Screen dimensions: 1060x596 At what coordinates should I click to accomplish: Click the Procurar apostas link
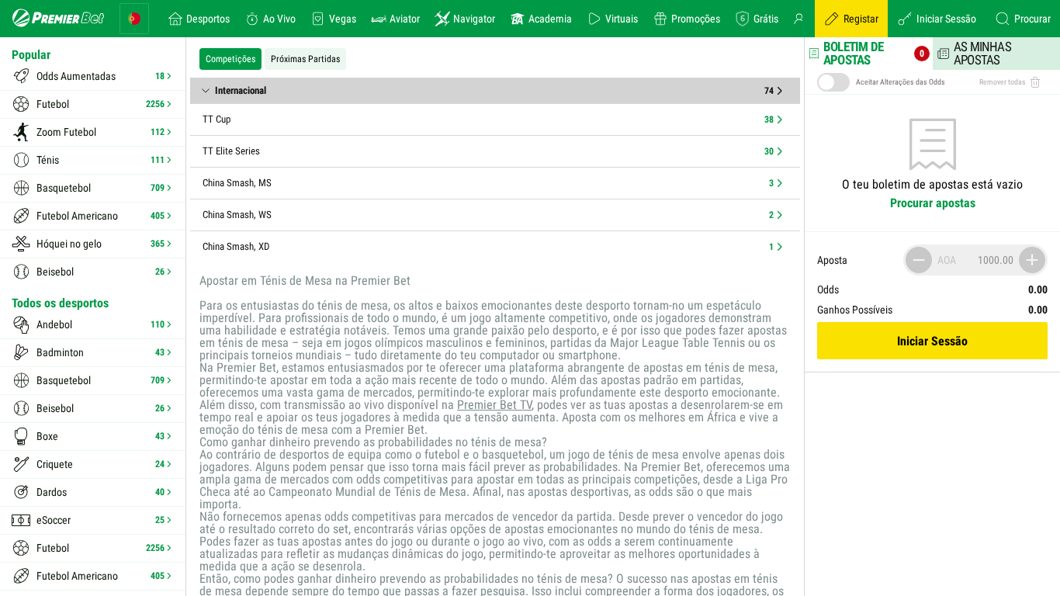tap(932, 203)
